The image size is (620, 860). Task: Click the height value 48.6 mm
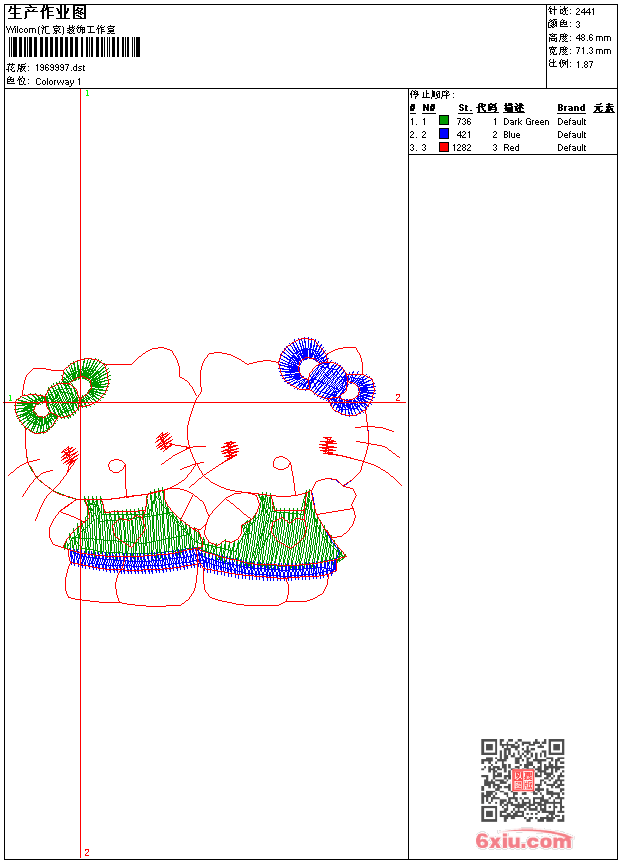click(x=593, y=38)
